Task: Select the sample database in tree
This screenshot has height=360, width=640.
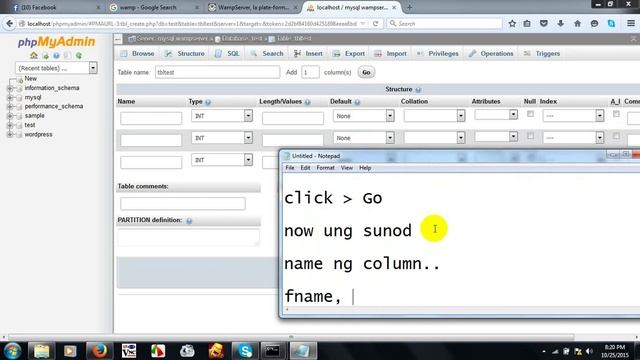Action: (34, 116)
